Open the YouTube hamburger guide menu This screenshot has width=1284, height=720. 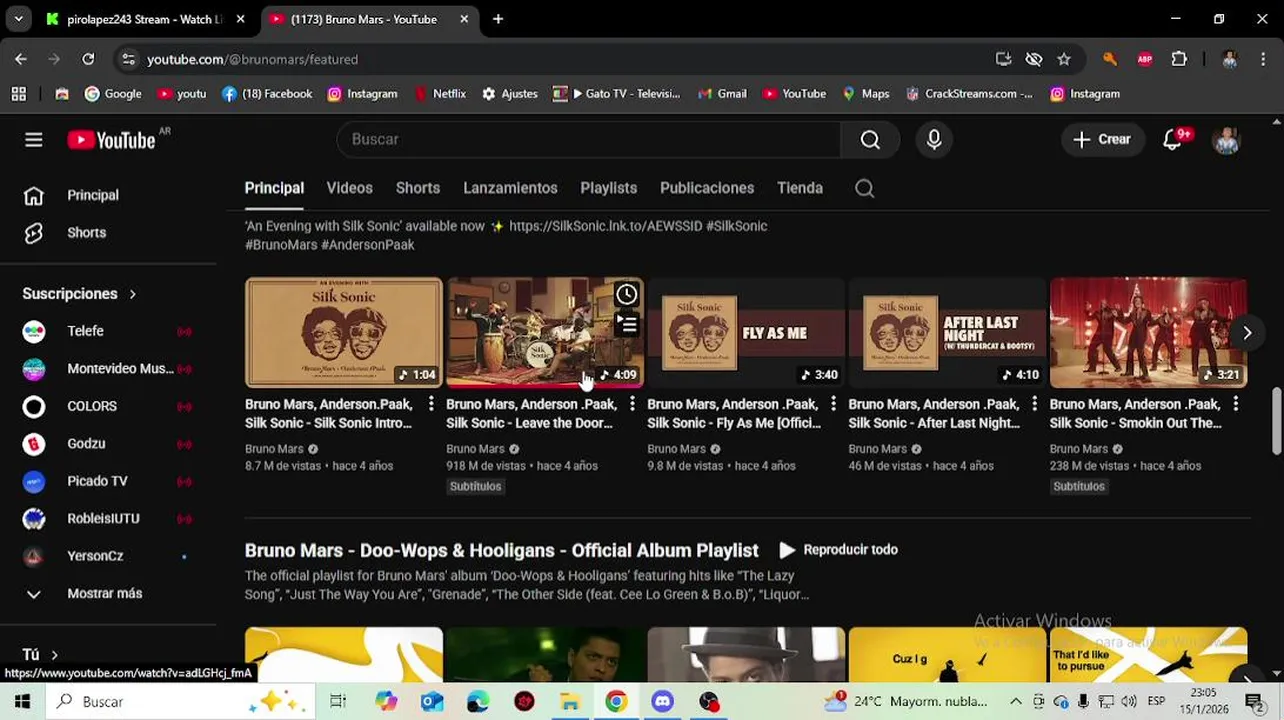tap(34, 140)
